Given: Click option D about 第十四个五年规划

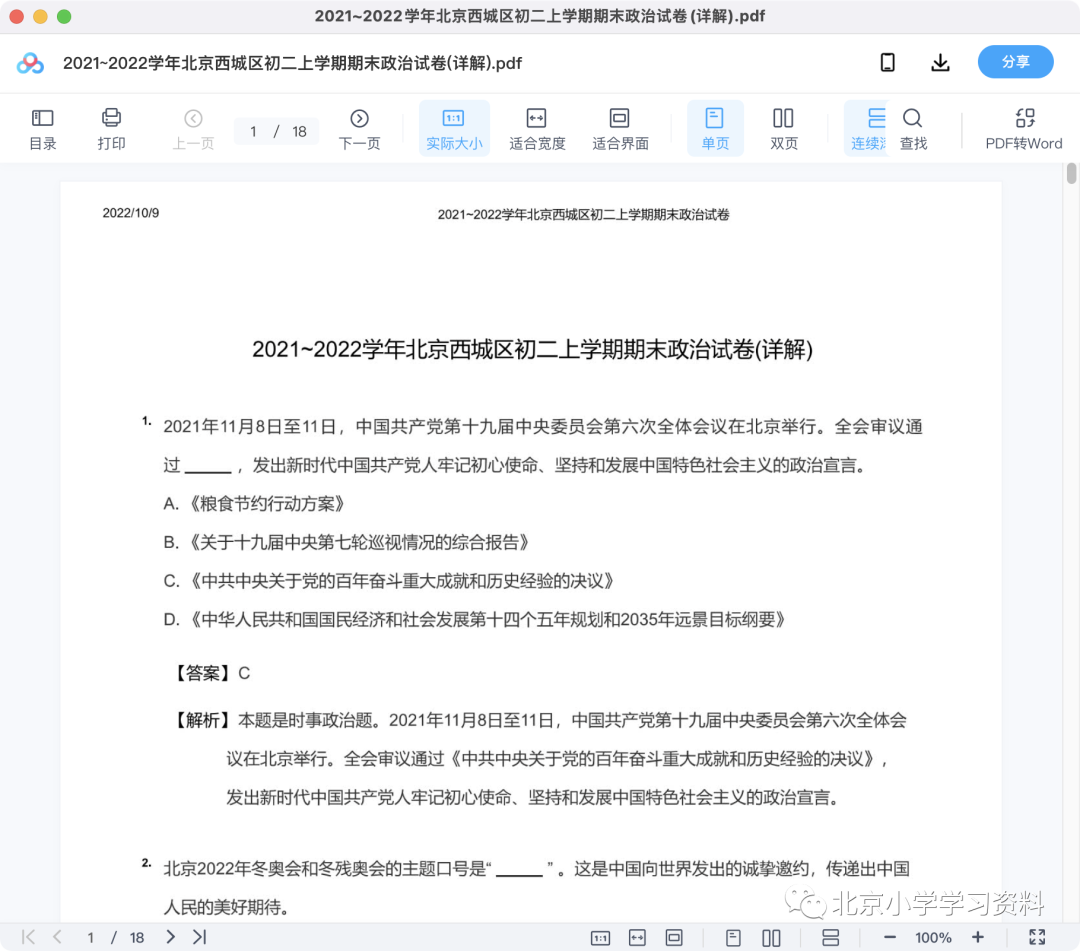Looking at the screenshot, I should click(475, 619).
